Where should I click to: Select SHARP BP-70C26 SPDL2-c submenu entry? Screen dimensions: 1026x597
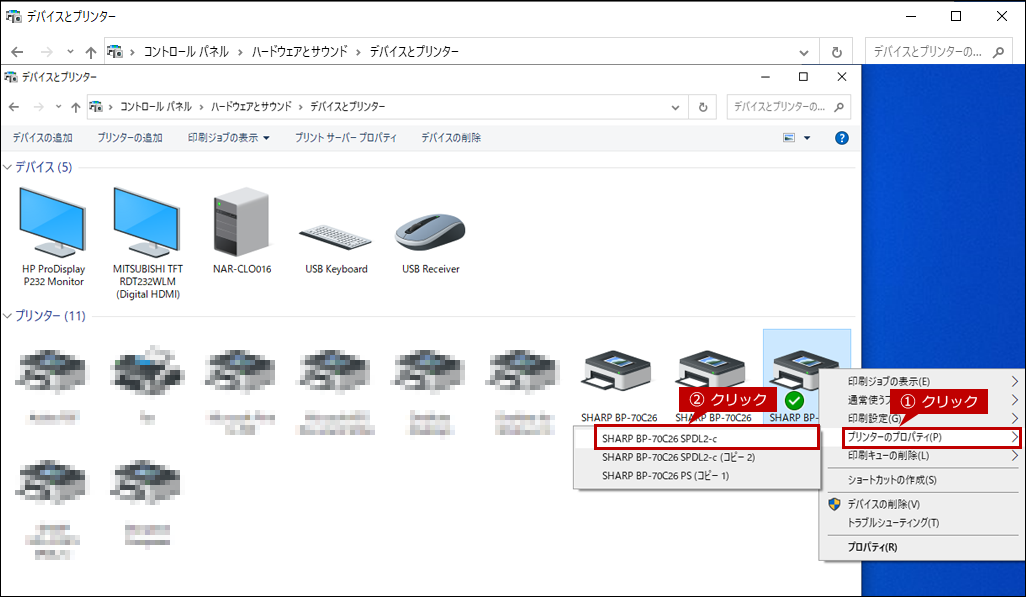[659, 438]
